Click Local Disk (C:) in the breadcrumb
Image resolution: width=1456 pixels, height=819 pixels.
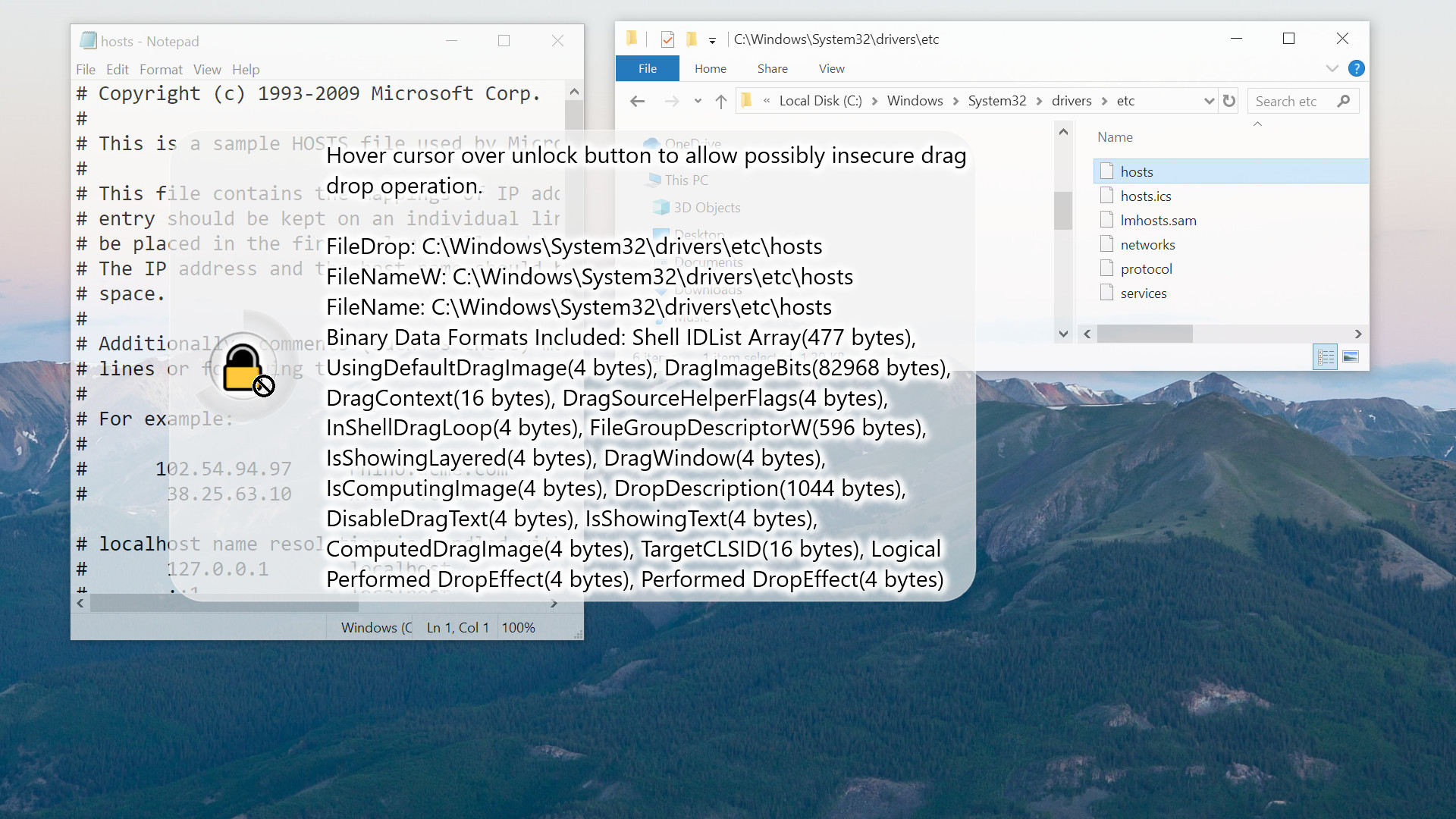click(x=821, y=100)
